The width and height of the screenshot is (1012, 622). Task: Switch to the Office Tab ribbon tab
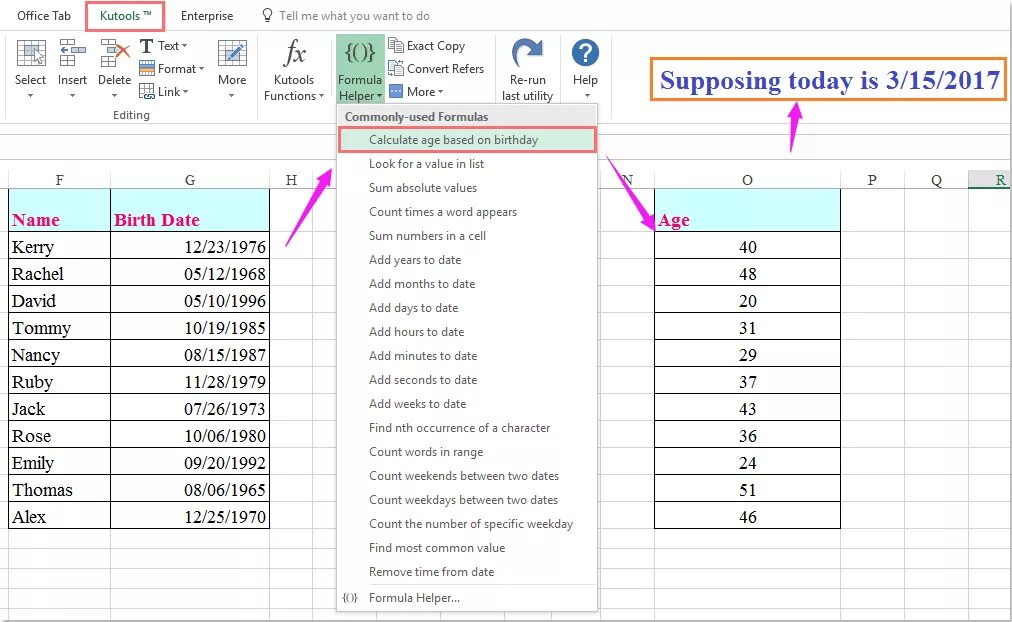coord(44,15)
